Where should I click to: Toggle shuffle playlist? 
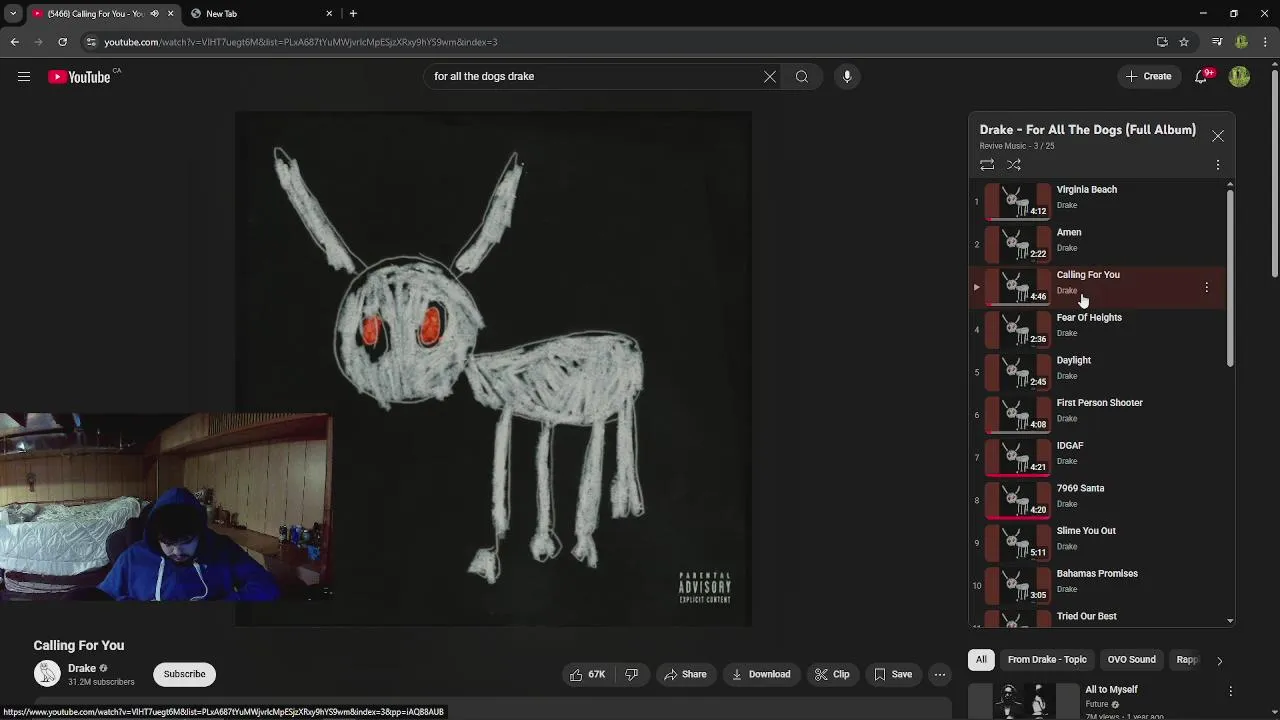1014,165
